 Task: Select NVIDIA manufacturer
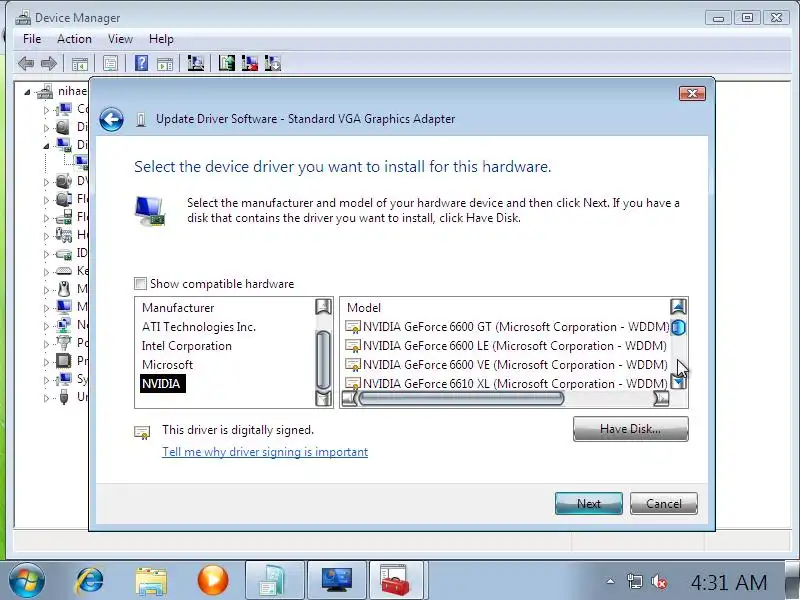click(161, 384)
